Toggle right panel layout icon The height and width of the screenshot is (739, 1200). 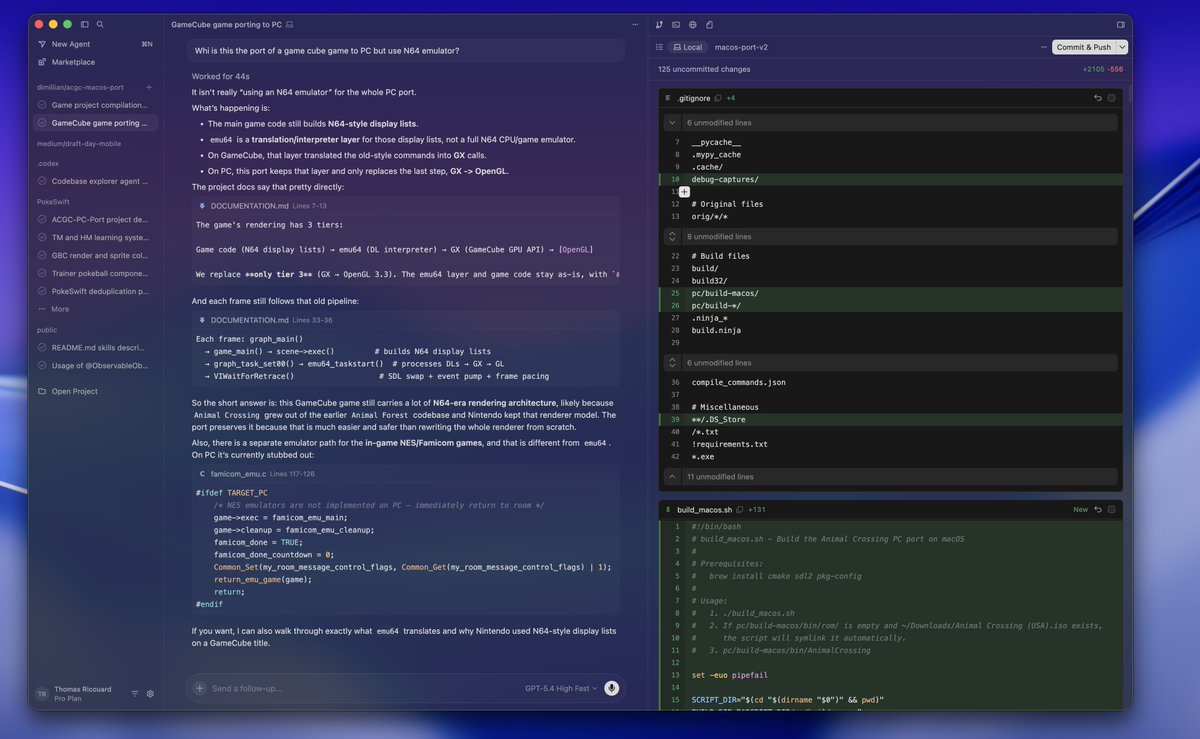click(x=1120, y=24)
